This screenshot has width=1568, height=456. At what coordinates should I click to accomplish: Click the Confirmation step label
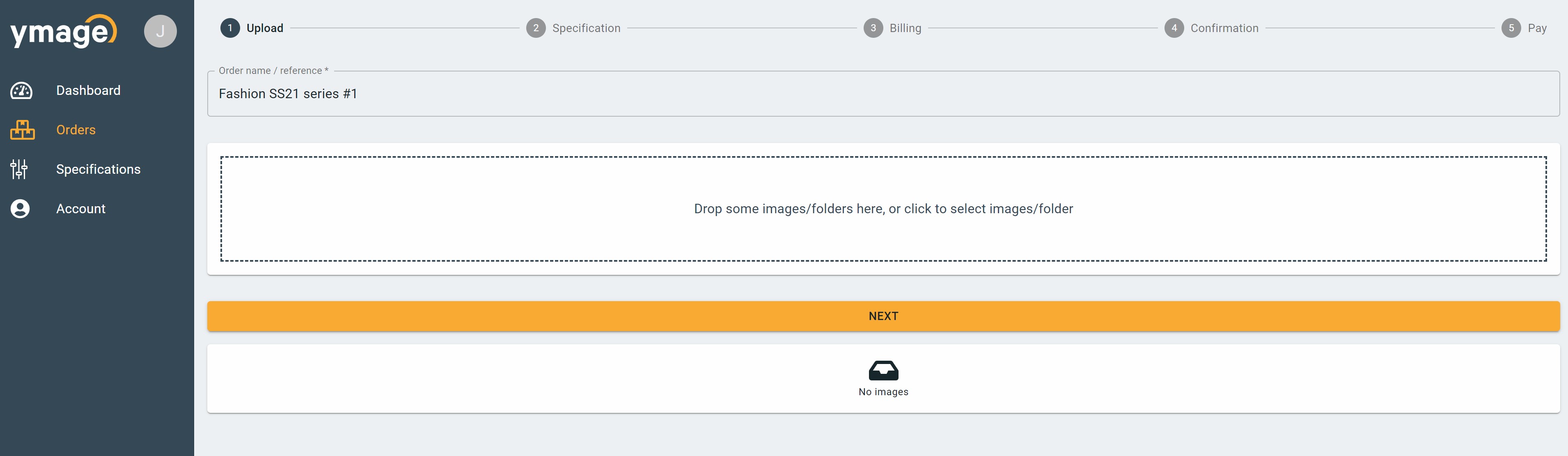[x=1224, y=28]
